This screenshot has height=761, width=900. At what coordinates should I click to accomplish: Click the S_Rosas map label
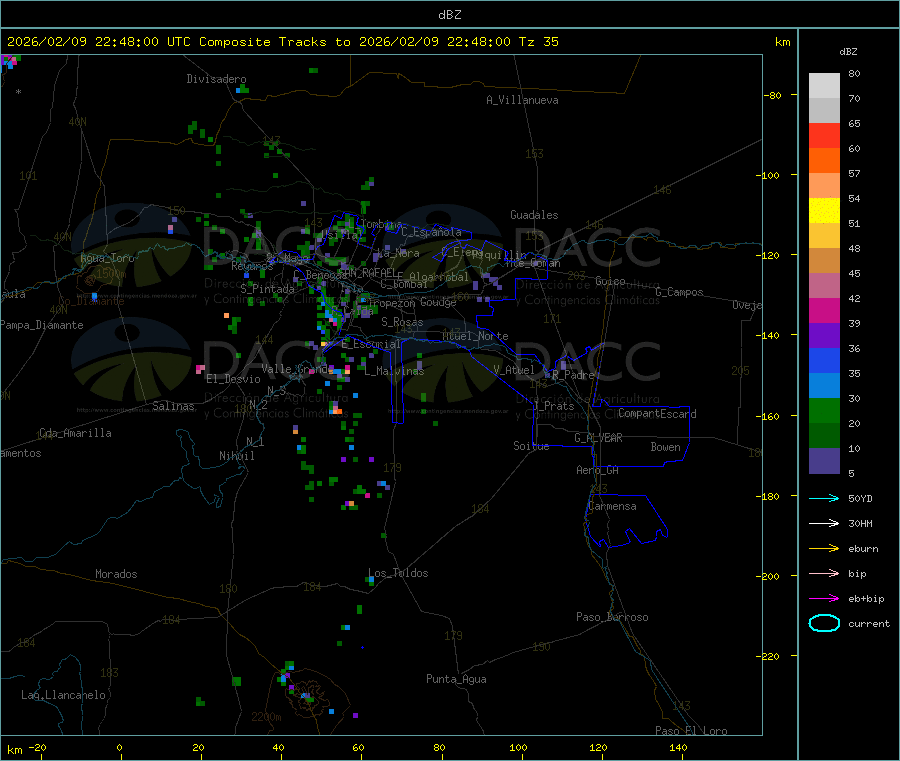pos(402,322)
